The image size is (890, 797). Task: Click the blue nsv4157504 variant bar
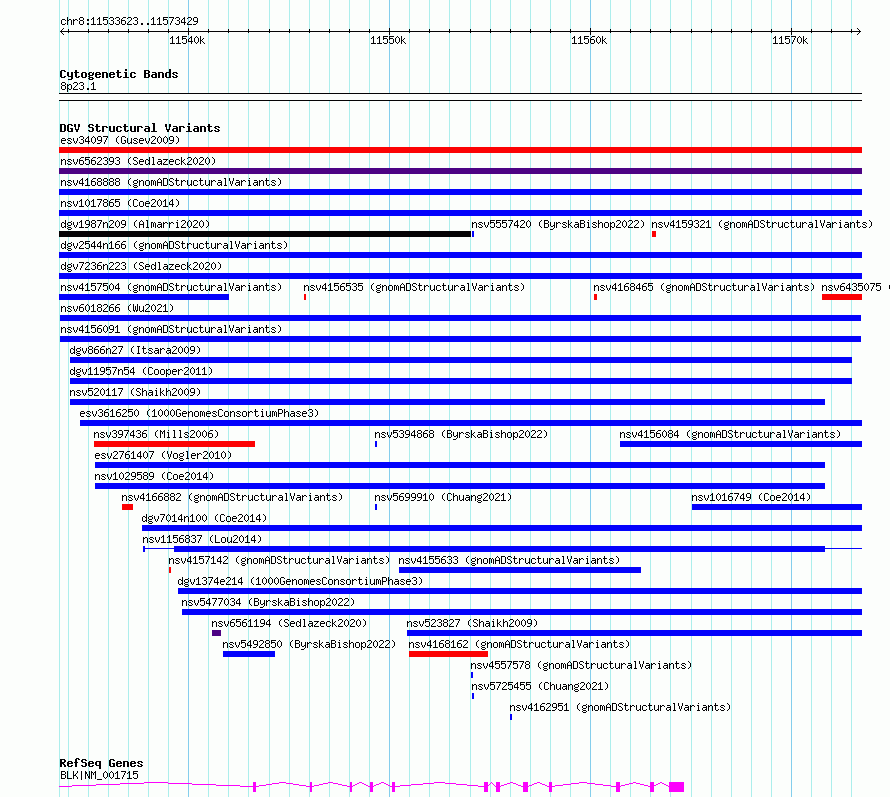pyautogui.click(x=144, y=297)
